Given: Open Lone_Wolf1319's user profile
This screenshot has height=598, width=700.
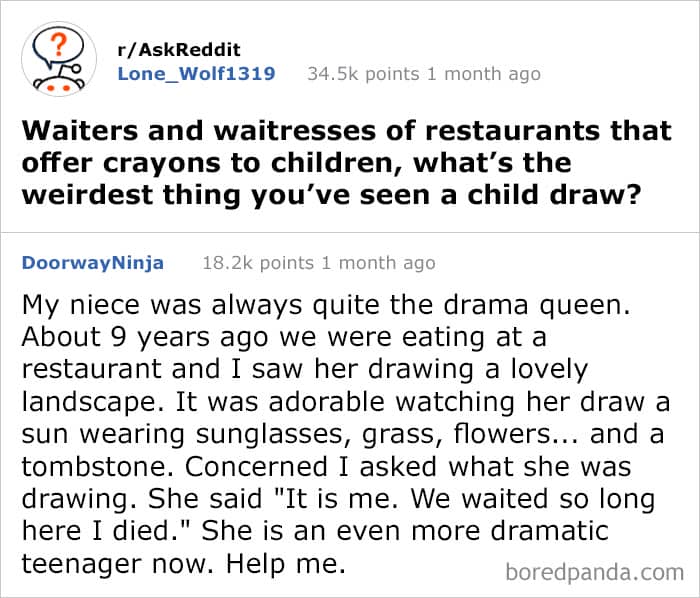Looking at the screenshot, I should click(x=197, y=73).
